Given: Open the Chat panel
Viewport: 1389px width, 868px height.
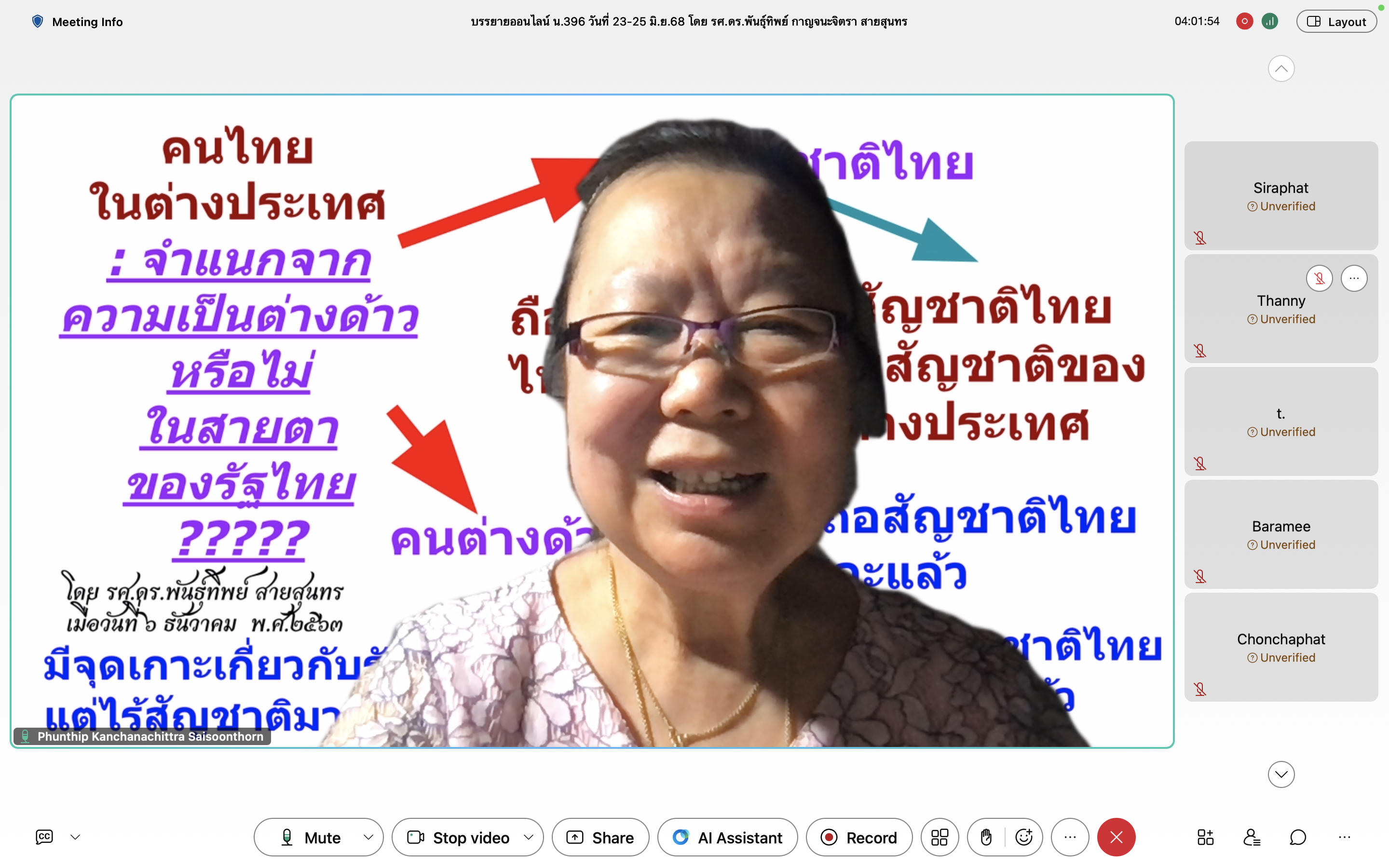Looking at the screenshot, I should (x=1298, y=838).
